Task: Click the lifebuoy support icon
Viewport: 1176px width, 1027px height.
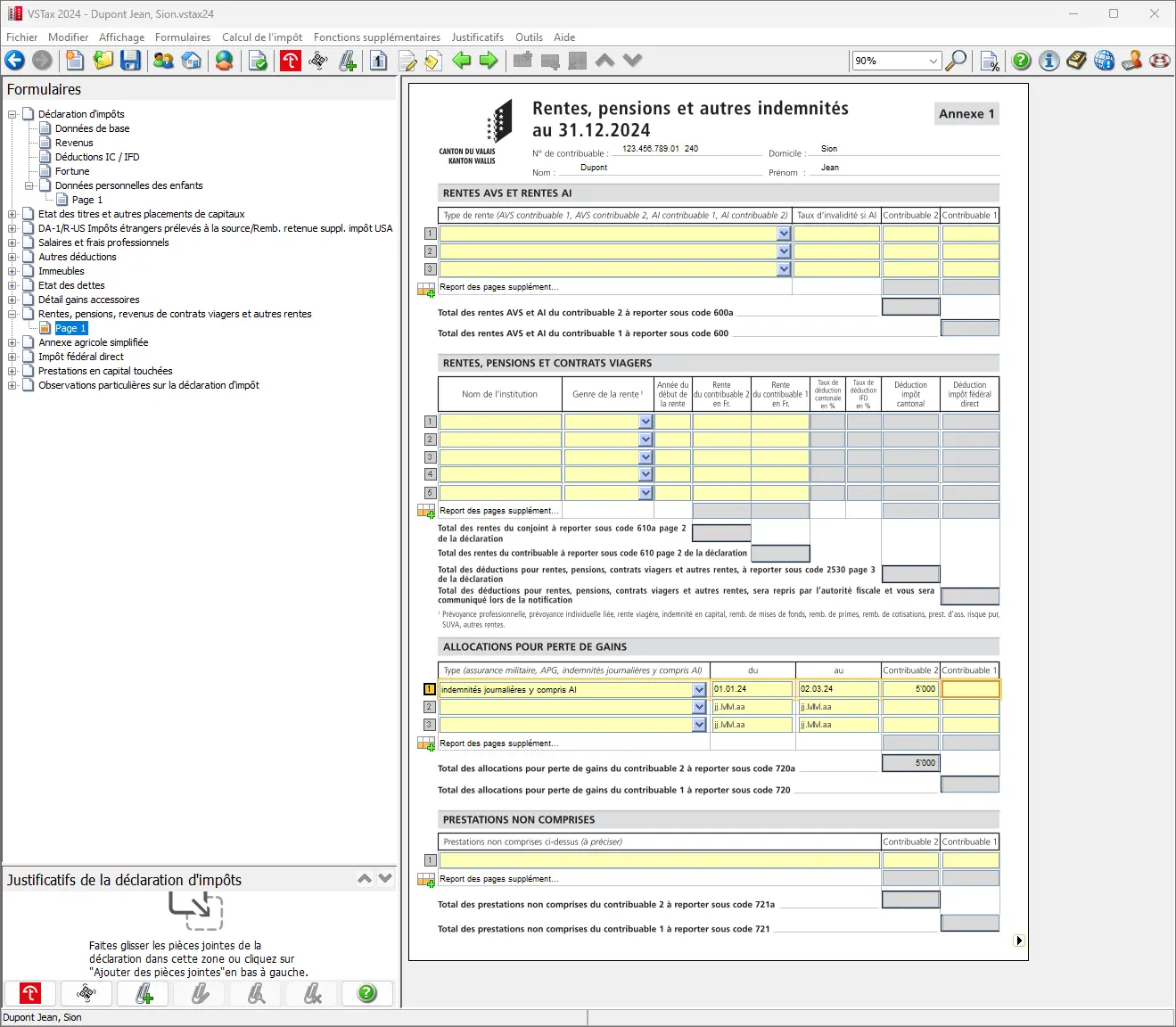Action: coord(1160,61)
